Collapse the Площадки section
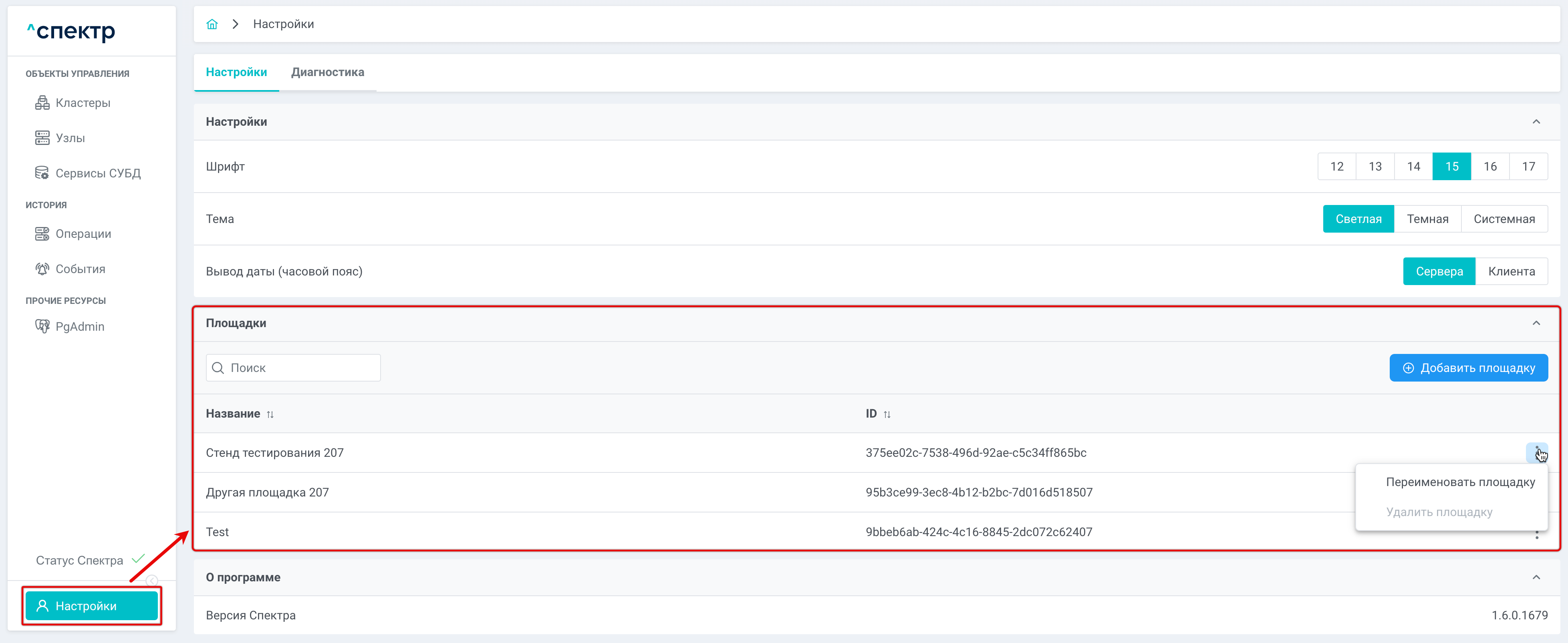The height and width of the screenshot is (643, 1568). point(1536,323)
